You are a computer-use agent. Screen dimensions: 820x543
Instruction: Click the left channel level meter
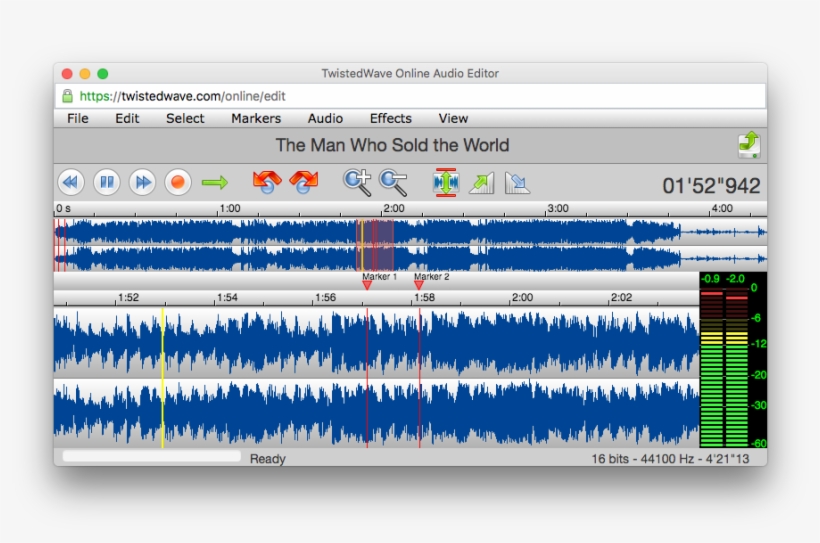pyautogui.click(x=711, y=368)
